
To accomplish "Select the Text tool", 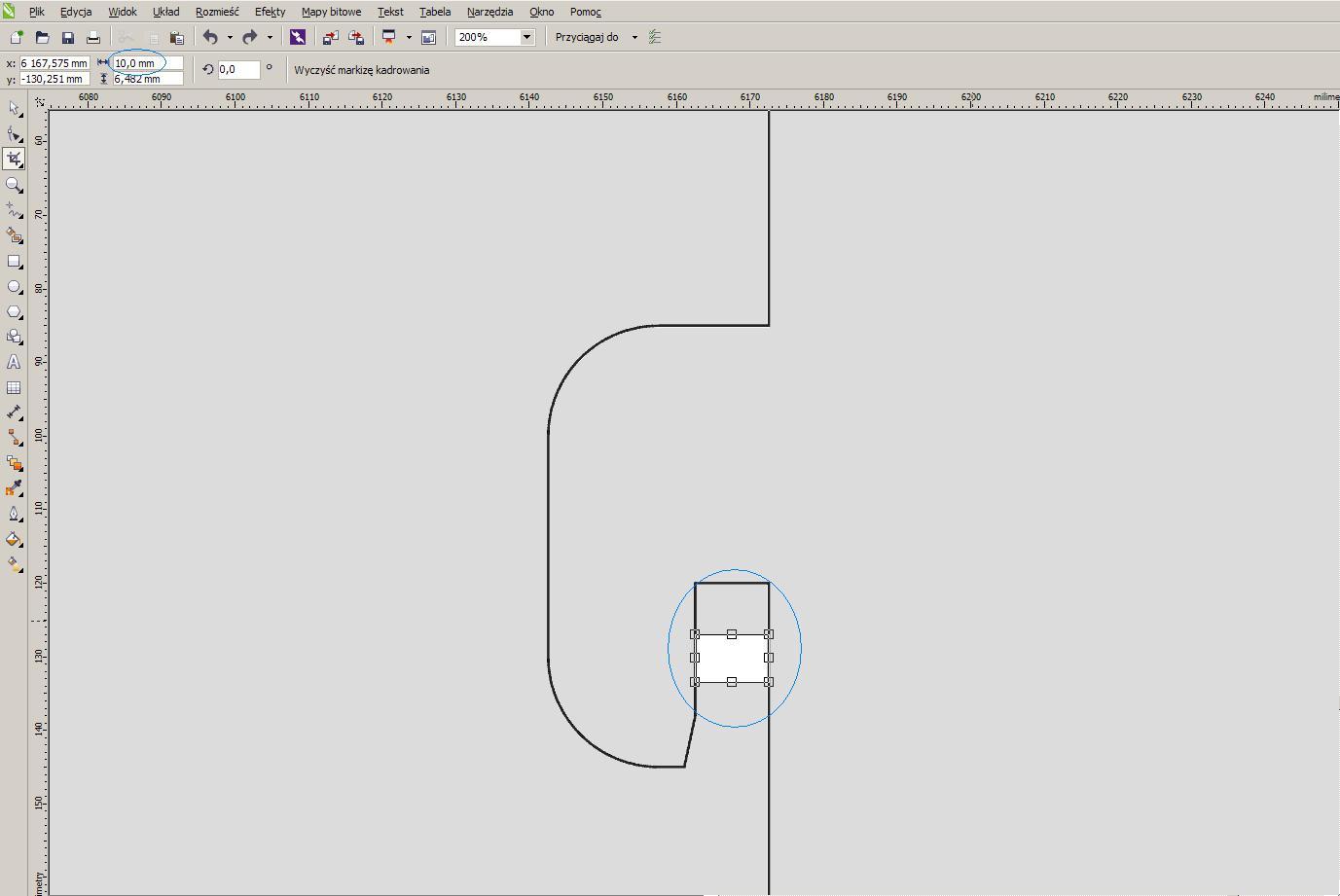I will [14, 362].
